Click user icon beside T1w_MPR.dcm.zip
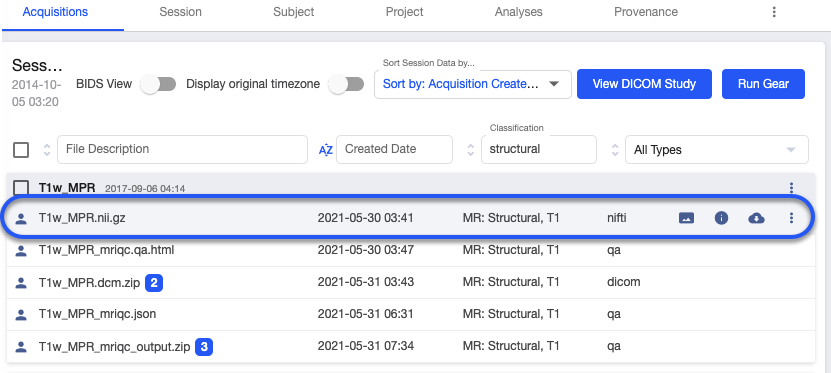The image size is (831, 373). tap(21, 283)
